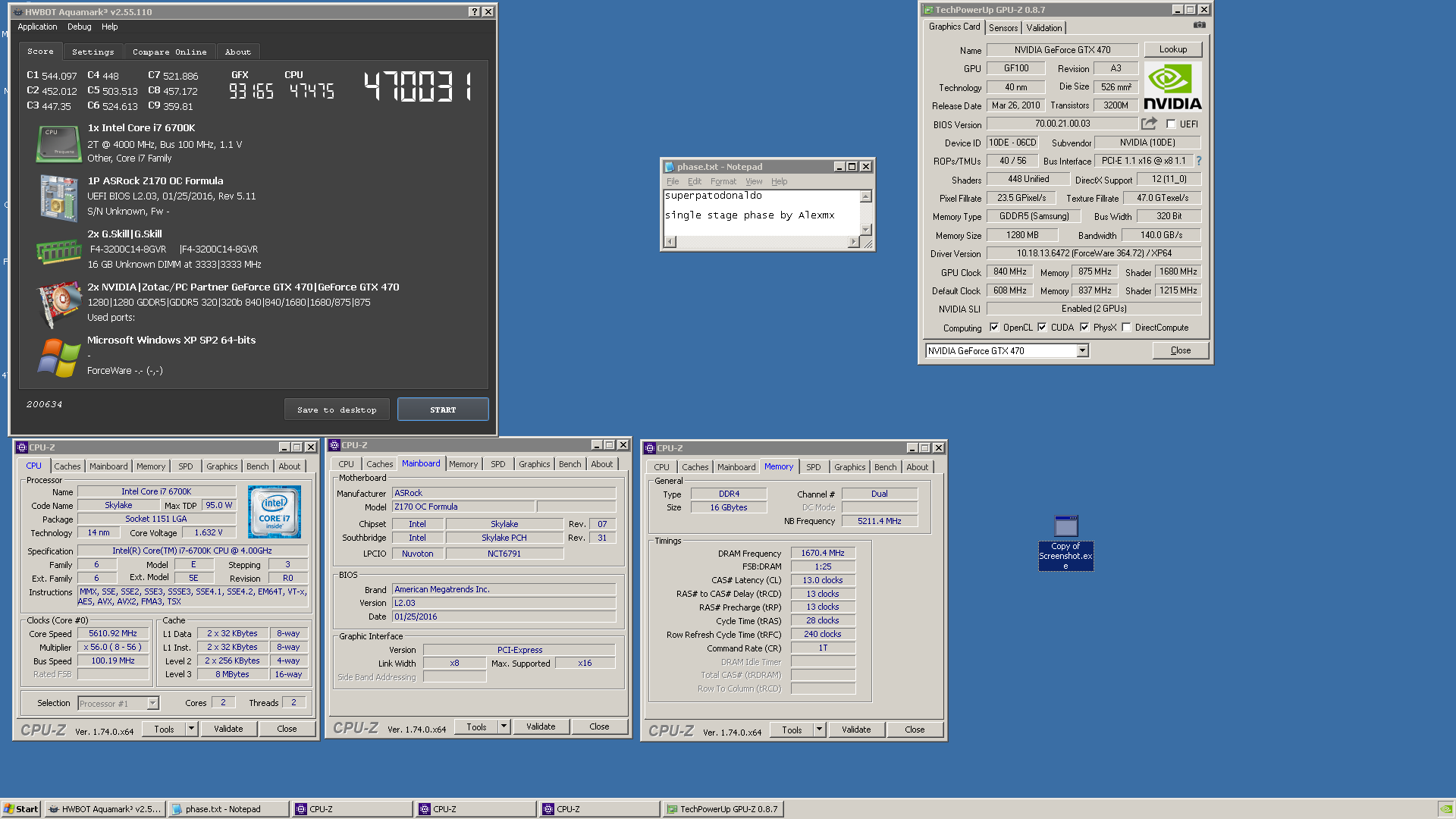This screenshot has height=819, width=1456.
Task: Expand Tools dropdown arrow in CPU-Z Mainboard window
Action: coord(504,726)
